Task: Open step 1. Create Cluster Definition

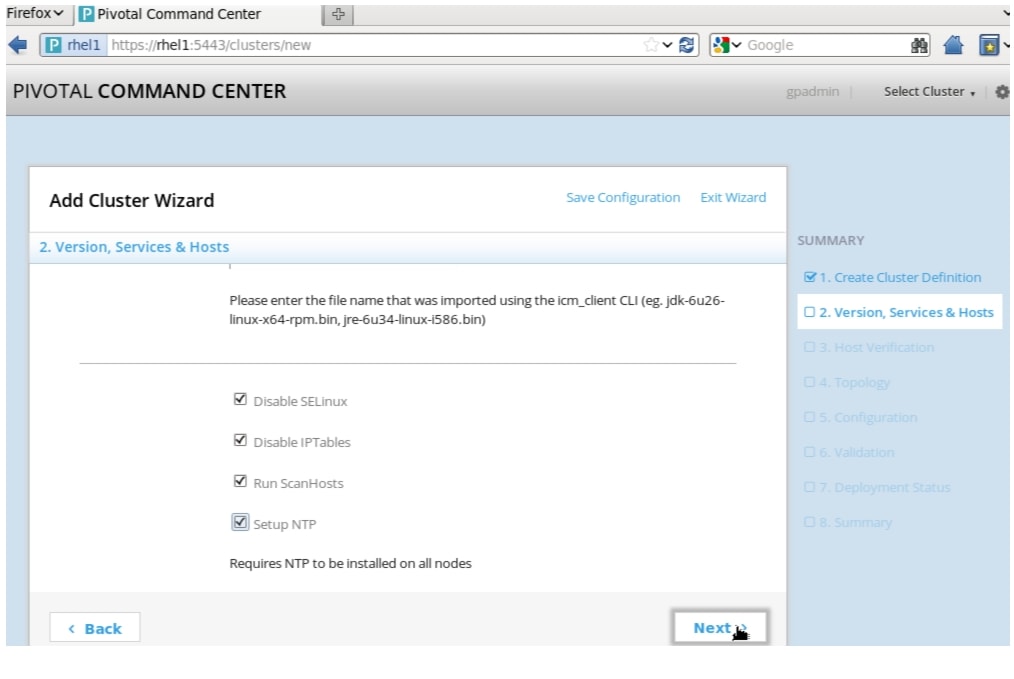Action: 892,277
